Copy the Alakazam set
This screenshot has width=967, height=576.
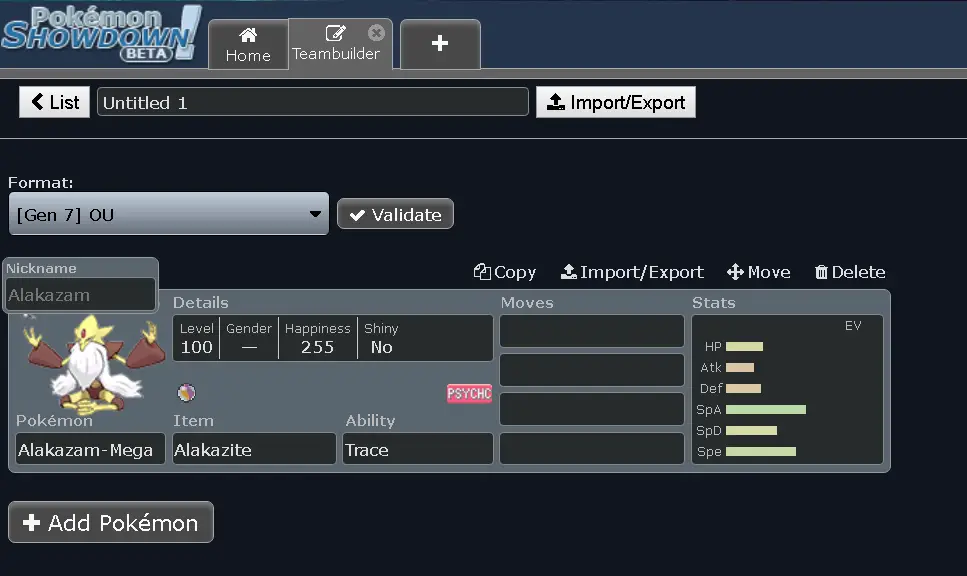[x=505, y=272]
